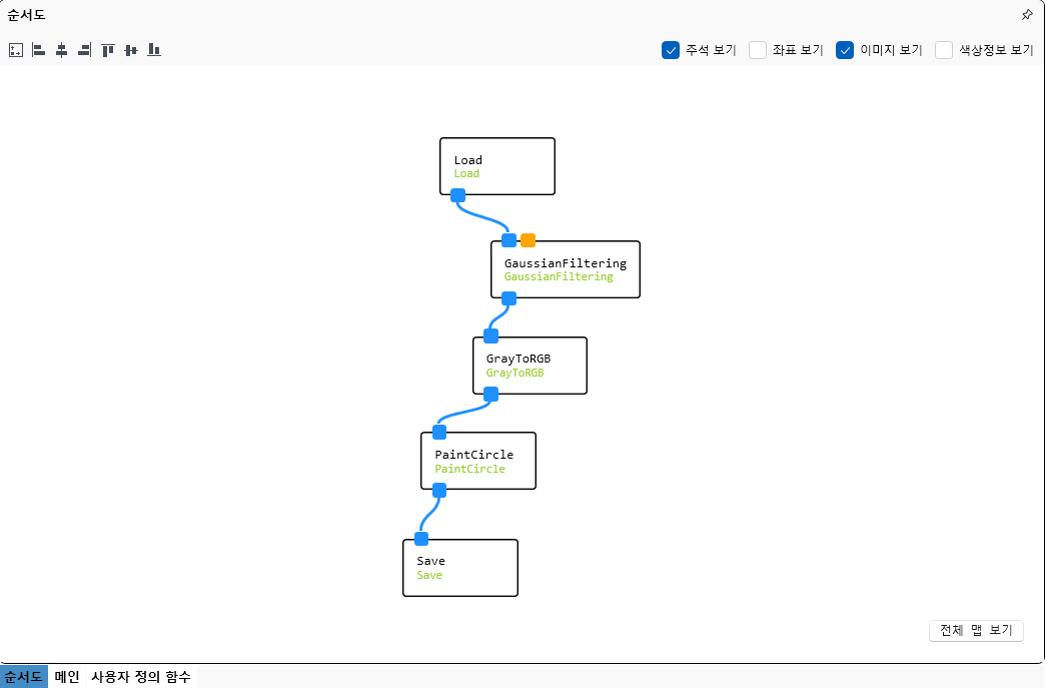Viewport: 1046px width, 688px height.
Task: Click the Load node's output port
Action: pos(458,196)
